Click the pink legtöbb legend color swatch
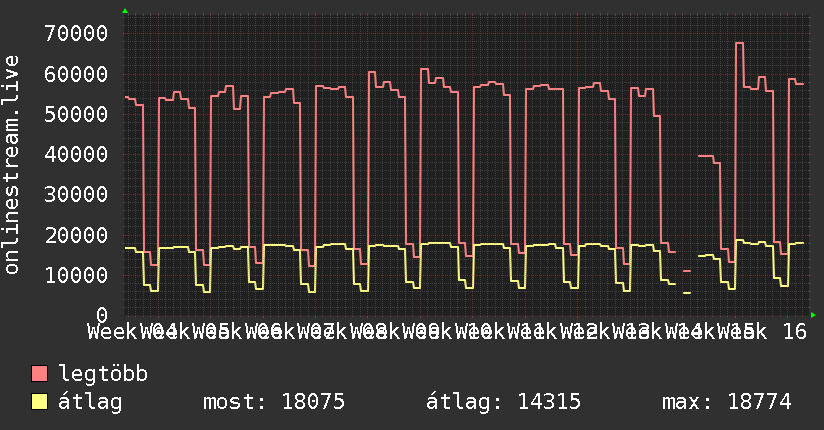This screenshot has height=430, width=824. point(39,374)
